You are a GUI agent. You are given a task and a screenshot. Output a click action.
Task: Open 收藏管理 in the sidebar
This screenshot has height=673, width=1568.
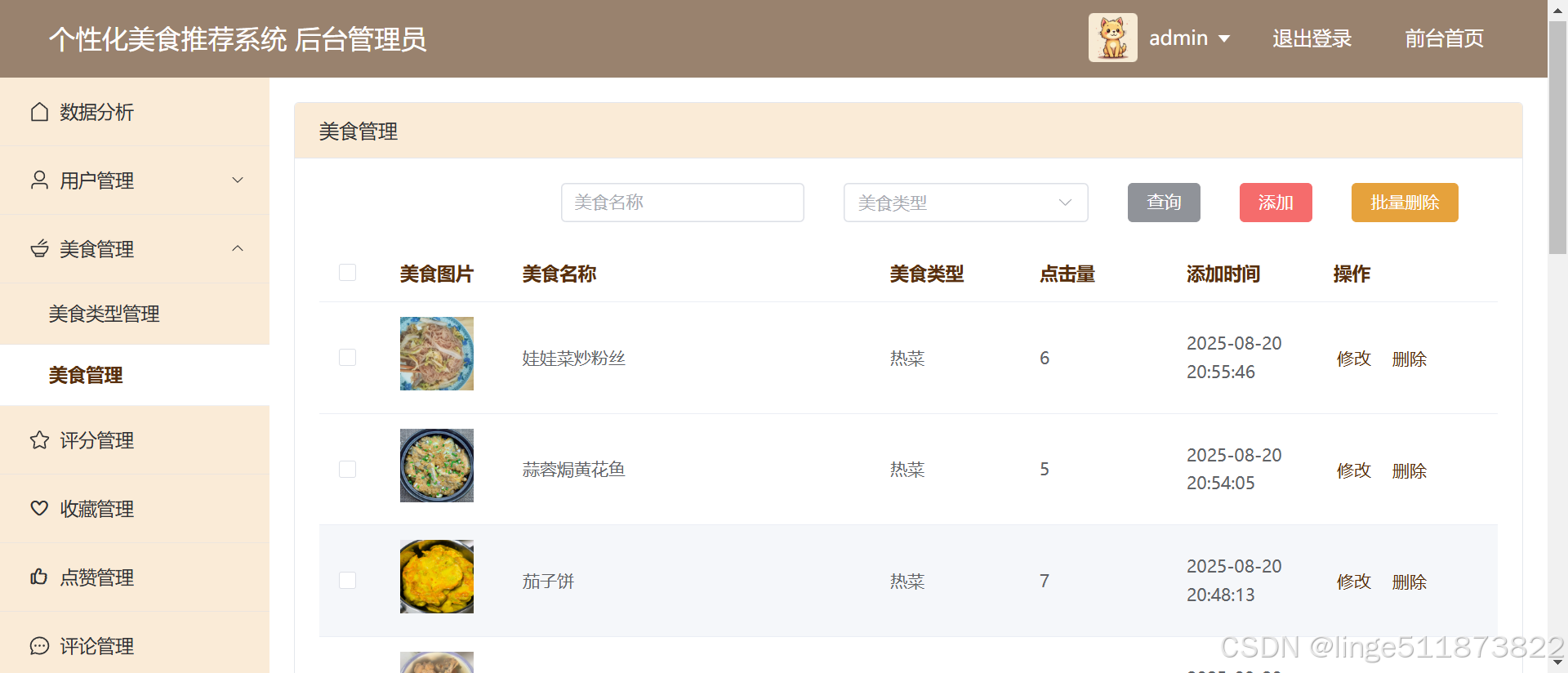coord(135,509)
